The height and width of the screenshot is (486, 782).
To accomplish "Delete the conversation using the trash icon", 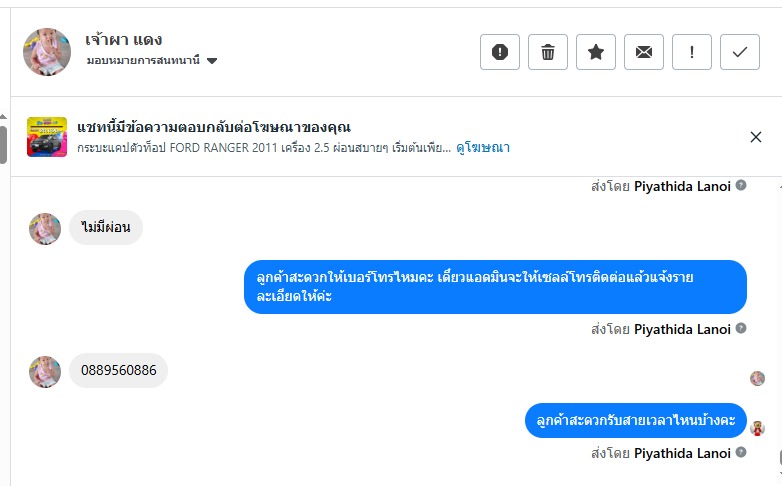I will [548, 52].
